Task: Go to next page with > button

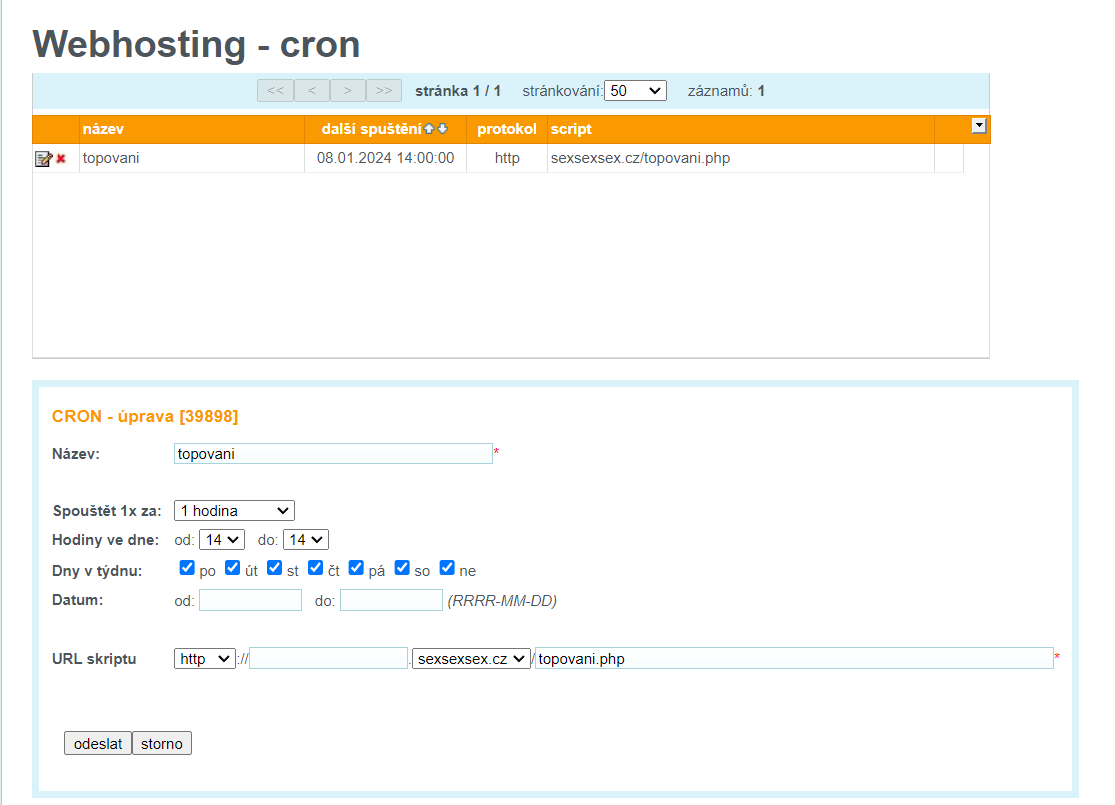Action: [x=347, y=91]
